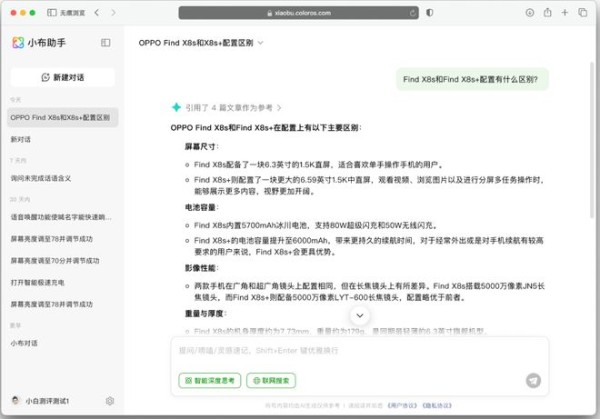Jump to bottom with the round down-arrow button

click(x=360, y=315)
